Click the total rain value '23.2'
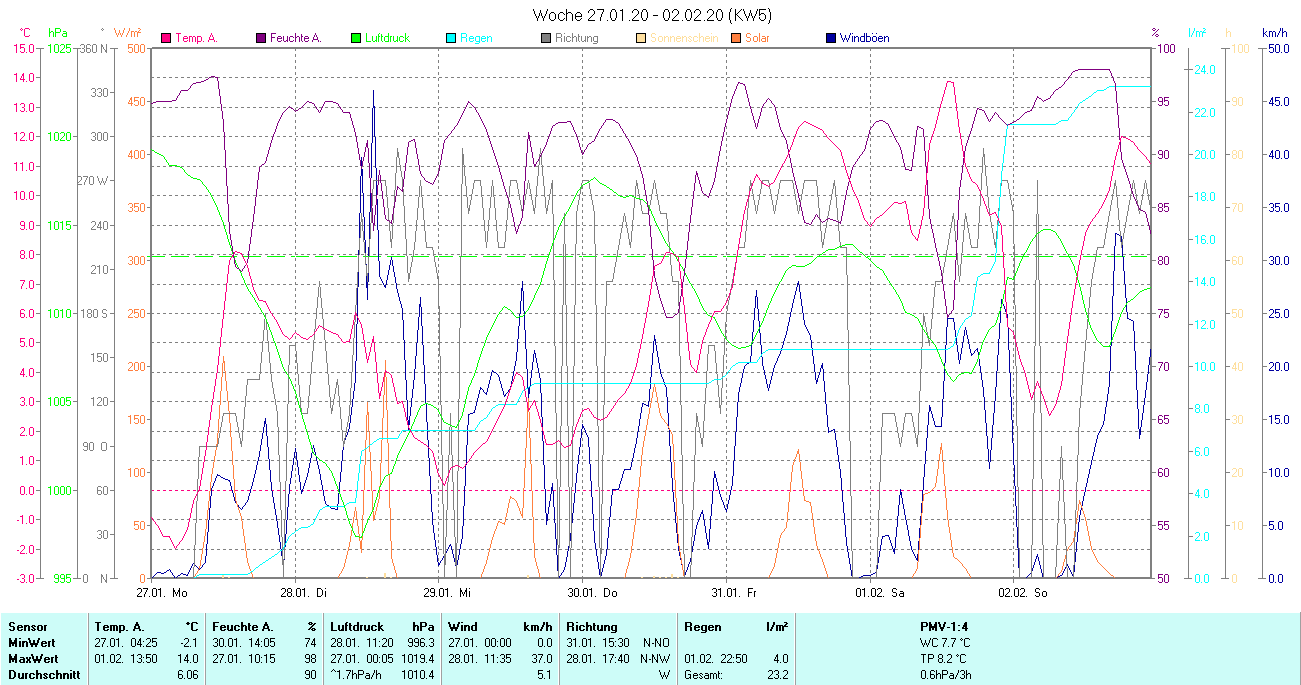Screen dimensions: 1301x685 click(777, 675)
